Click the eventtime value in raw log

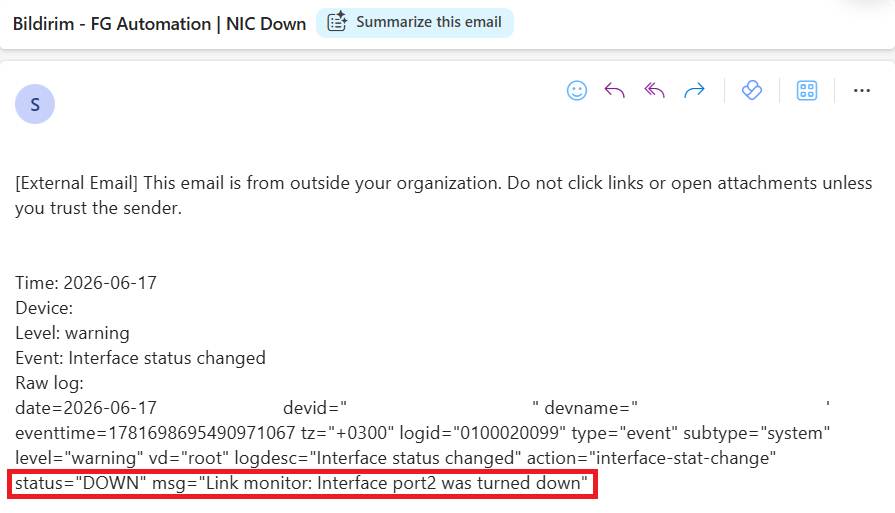tap(155, 433)
